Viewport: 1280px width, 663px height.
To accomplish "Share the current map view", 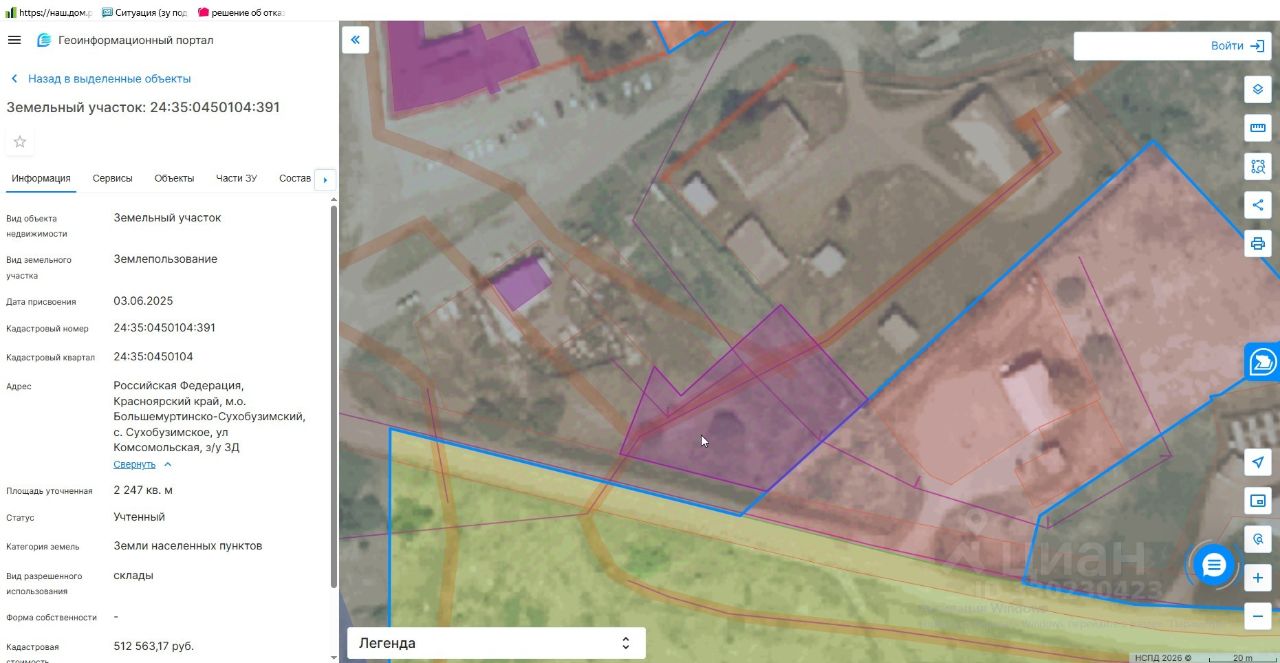I will [x=1258, y=205].
